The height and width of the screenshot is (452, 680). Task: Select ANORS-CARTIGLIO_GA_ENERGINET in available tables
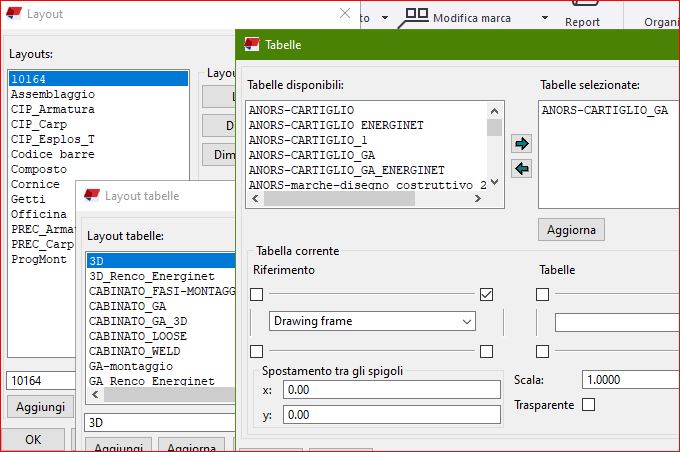pos(346,170)
